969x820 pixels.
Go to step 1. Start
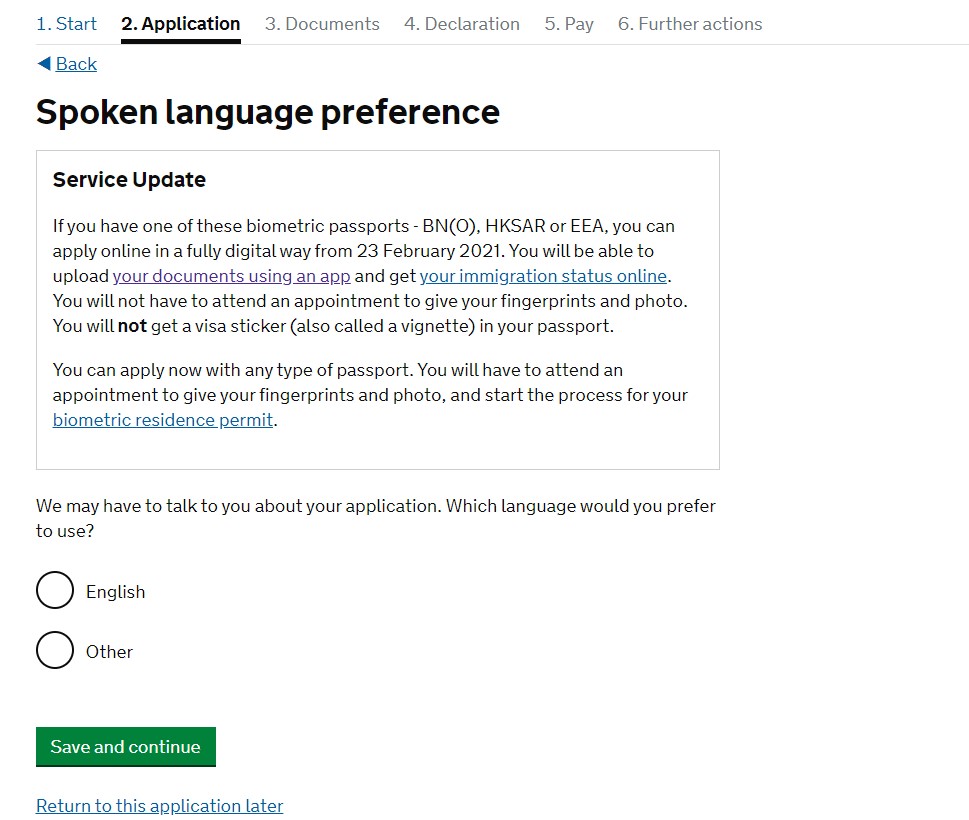pyautogui.click(x=67, y=24)
